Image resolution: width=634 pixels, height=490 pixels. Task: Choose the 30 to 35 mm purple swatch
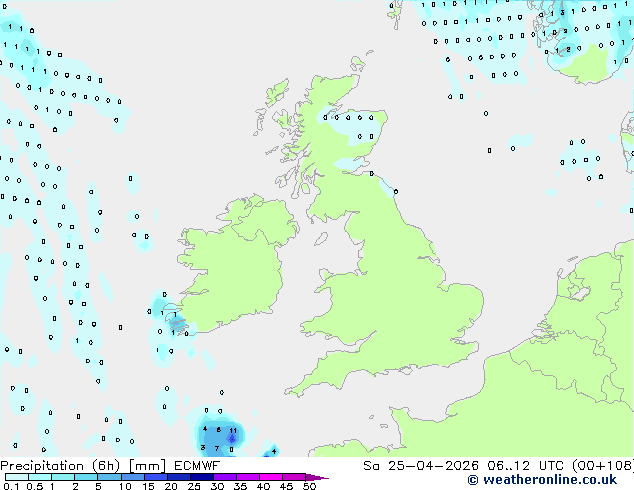(x=224, y=477)
